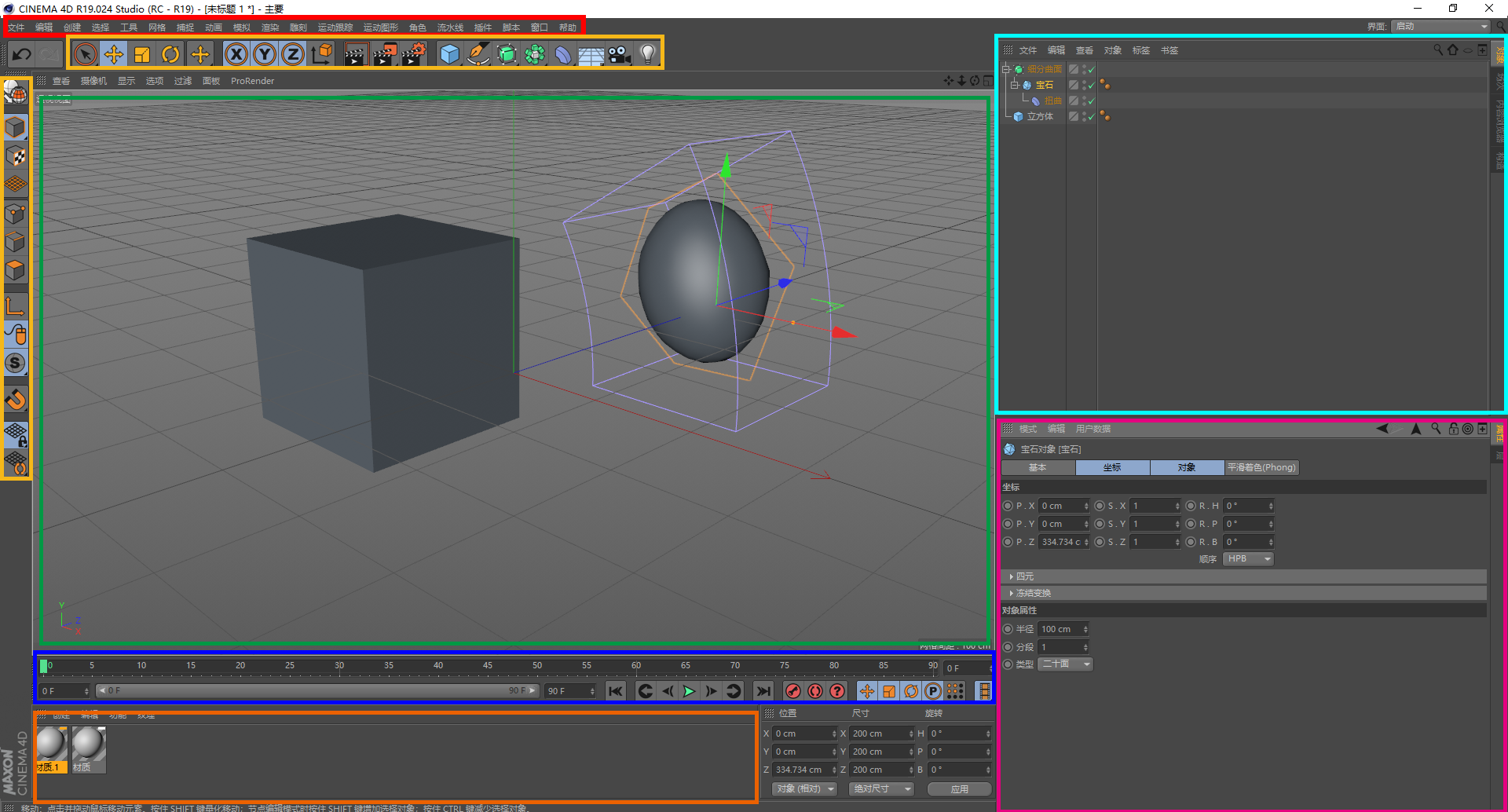Viewport: 1508px width, 812px height.
Task: Activate the Rotate tool in top toolbar
Action: (x=170, y=54)
